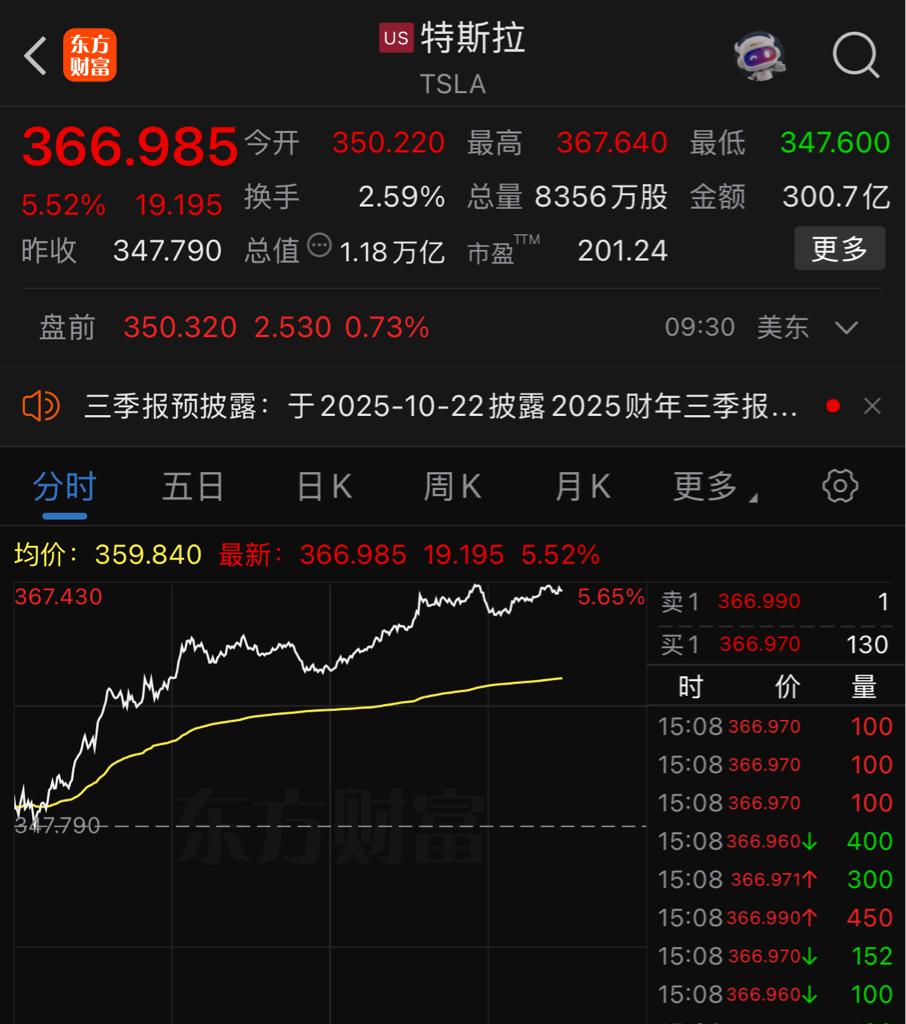Tap the 时 column header
Image resolution: width=906 pixels, height=1024 pixels.
(690, 687)
